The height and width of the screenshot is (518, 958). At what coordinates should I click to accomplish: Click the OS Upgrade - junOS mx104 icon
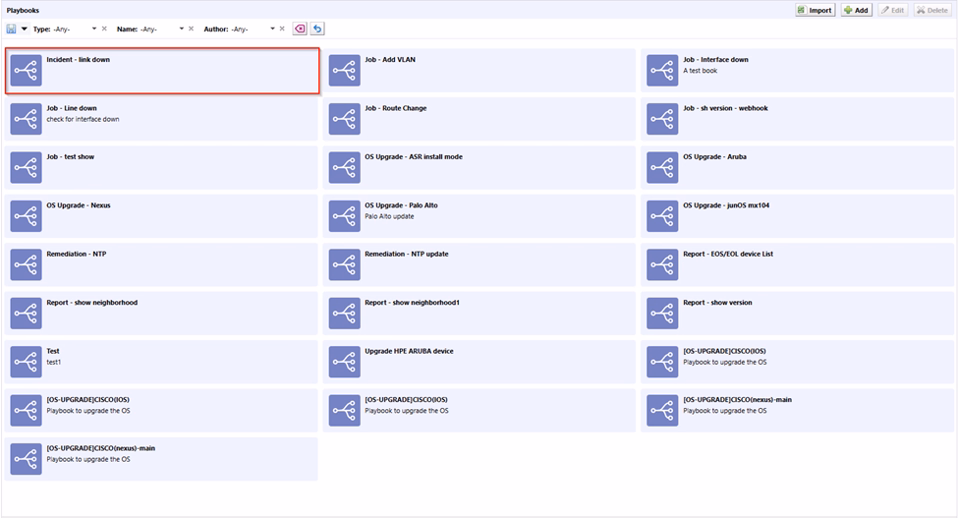[x=662, y=216]
